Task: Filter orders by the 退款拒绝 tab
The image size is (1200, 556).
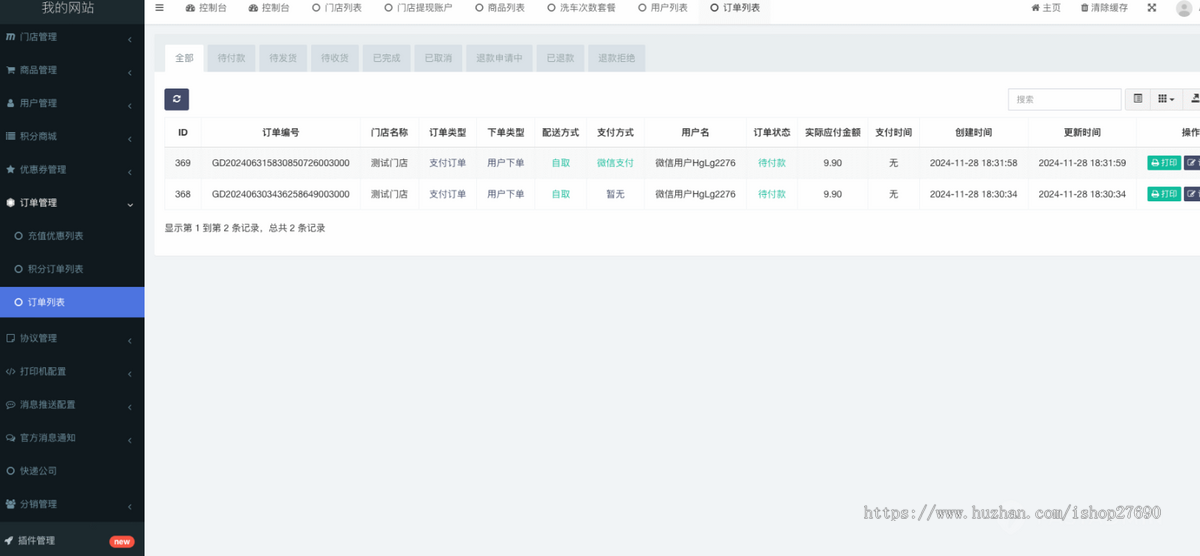Action: click(617, 58)
